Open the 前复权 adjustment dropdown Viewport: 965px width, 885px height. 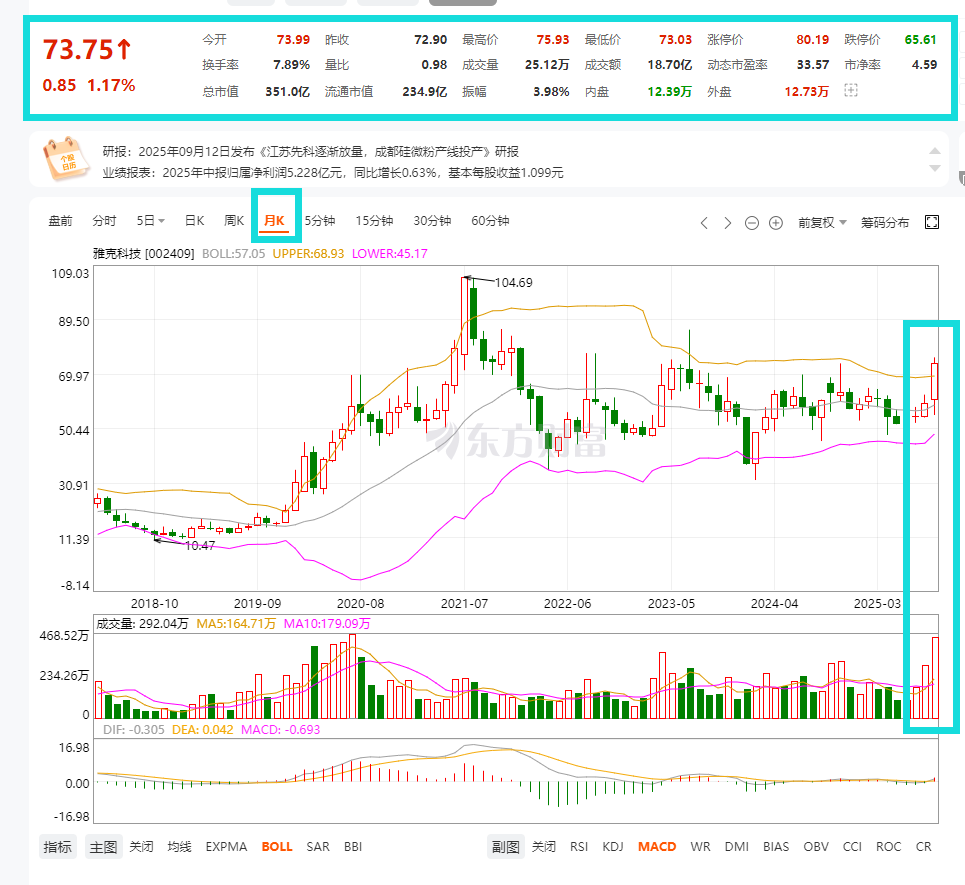pyautogui.click(x=822, y=223)
